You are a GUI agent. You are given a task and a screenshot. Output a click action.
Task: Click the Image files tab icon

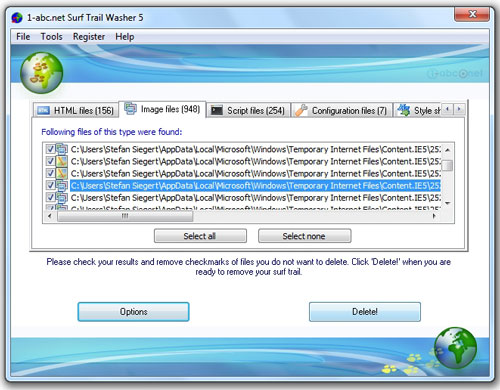(x=130, y=109)
